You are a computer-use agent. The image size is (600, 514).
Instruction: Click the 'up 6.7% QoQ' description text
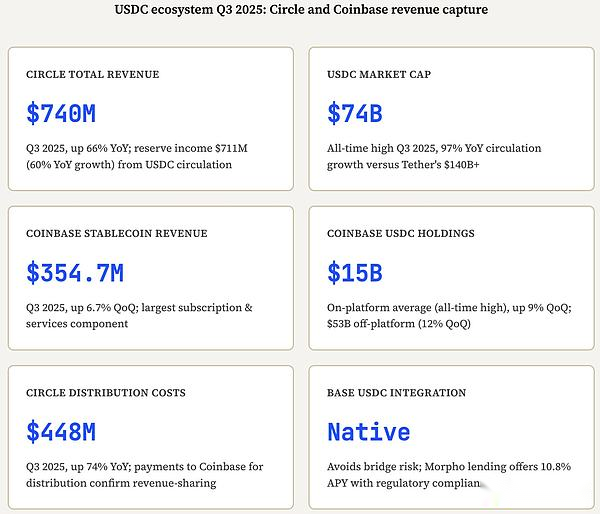[x=103, y=307]
